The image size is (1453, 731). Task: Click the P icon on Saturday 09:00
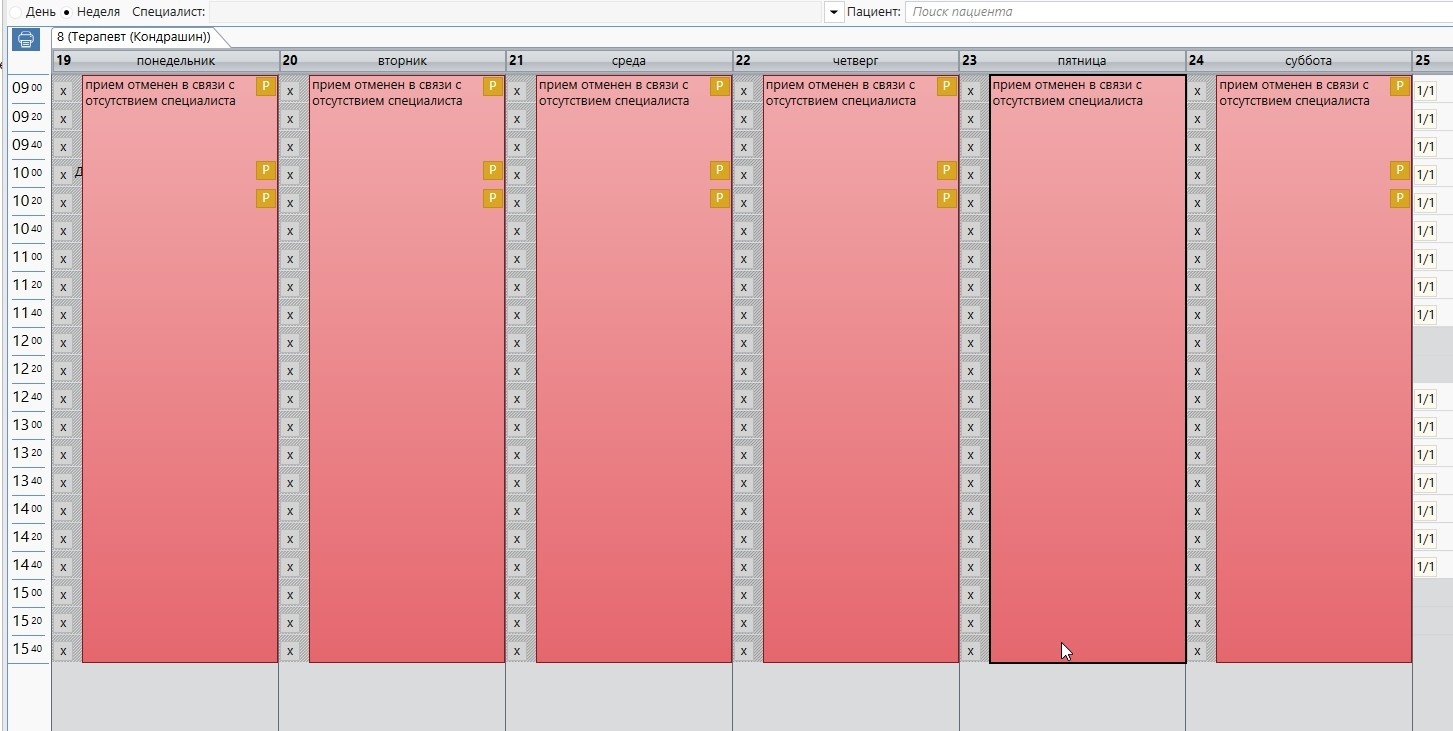point(1400,86)
